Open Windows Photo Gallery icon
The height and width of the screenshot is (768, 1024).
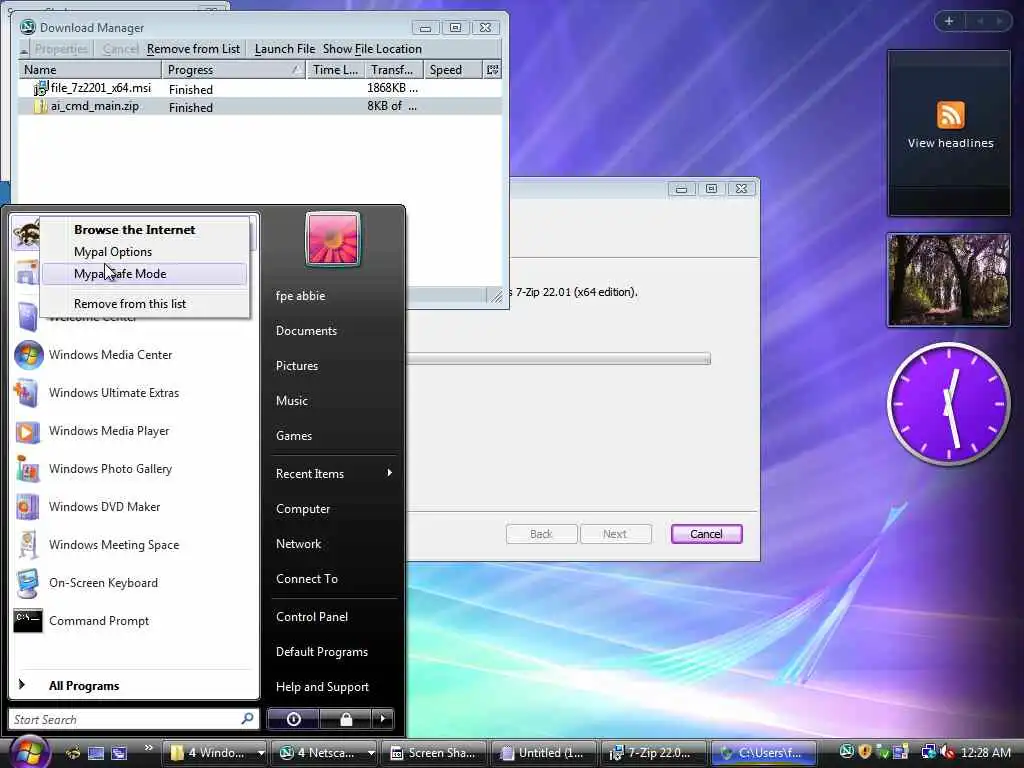(x=27, y=469)
